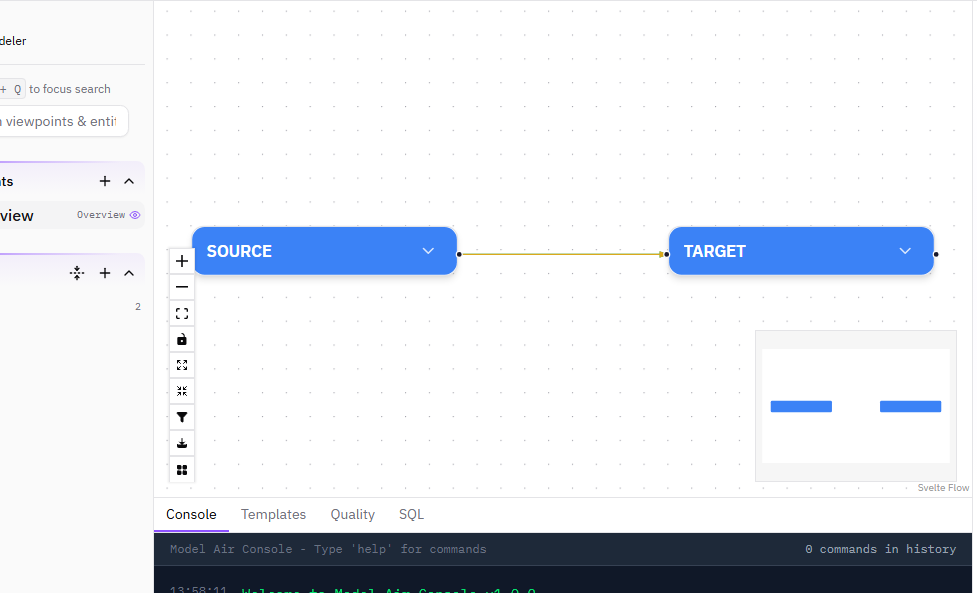Click the minimap overview panel
Viewport: 977px width, 593px height.
855,406
